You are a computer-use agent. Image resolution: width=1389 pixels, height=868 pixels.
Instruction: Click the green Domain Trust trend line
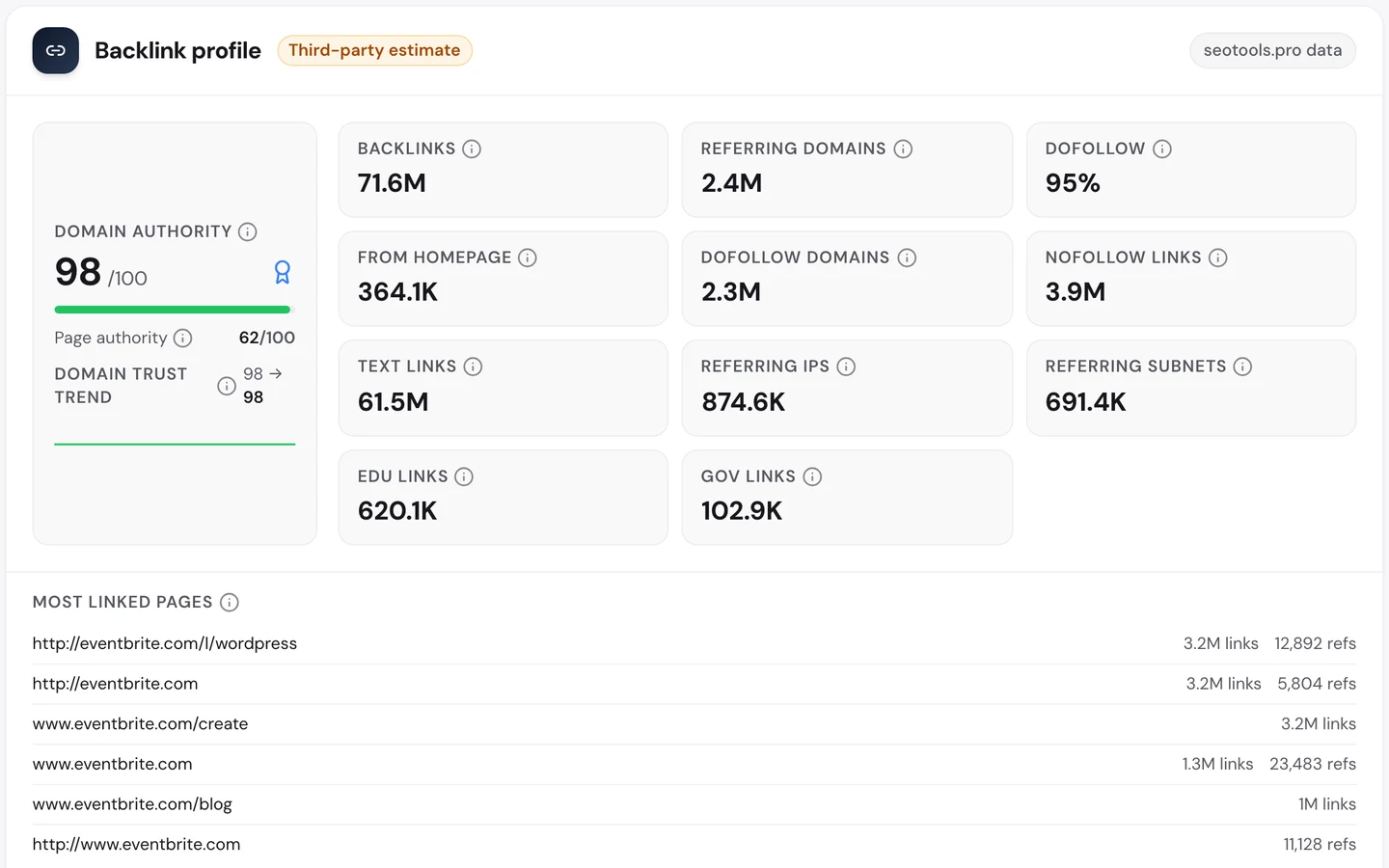click(x=175, y=444)
